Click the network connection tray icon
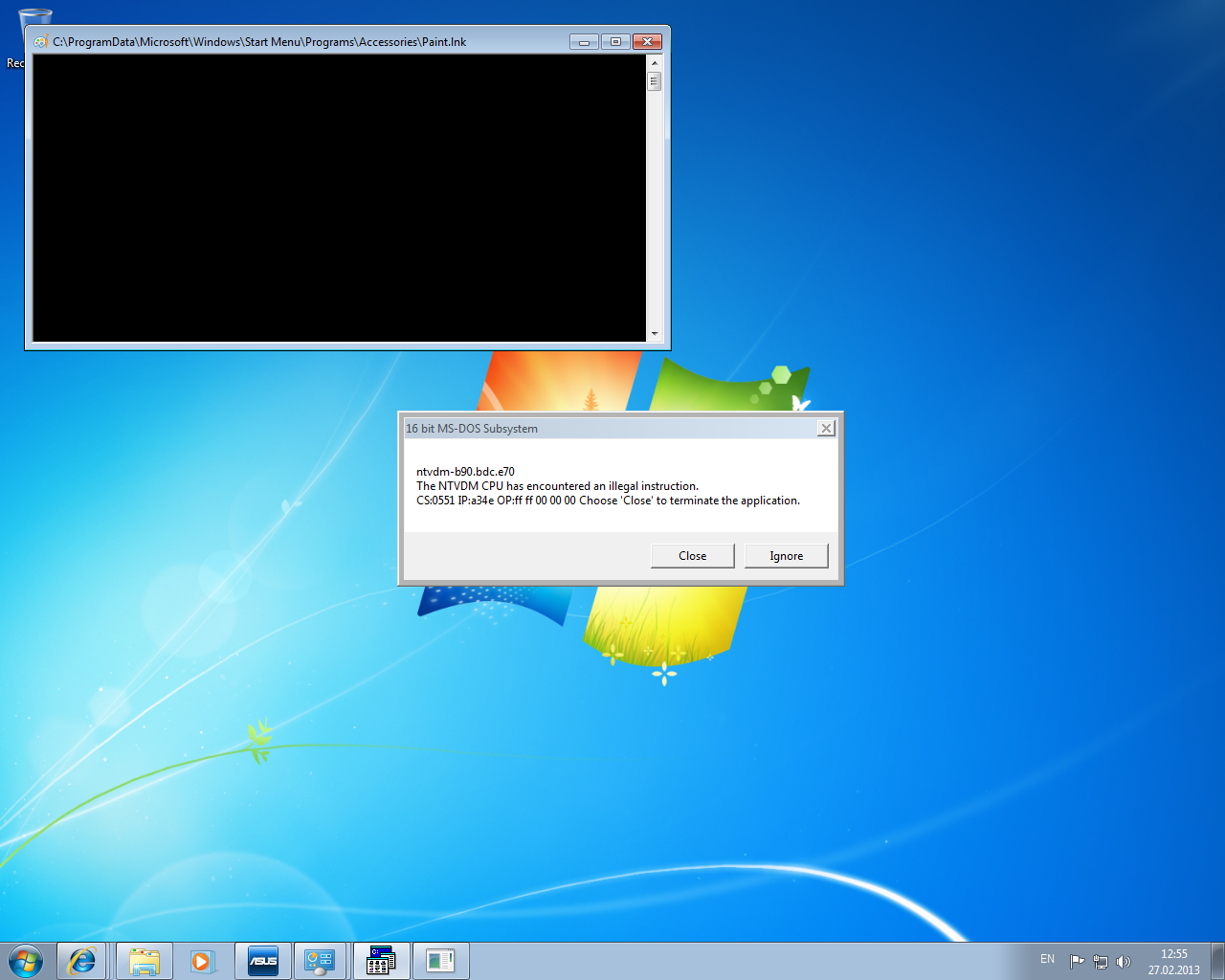Image resolution: width=1225 pixels, height=980 pixels. pyautogui.click(x=1101, y=961)
